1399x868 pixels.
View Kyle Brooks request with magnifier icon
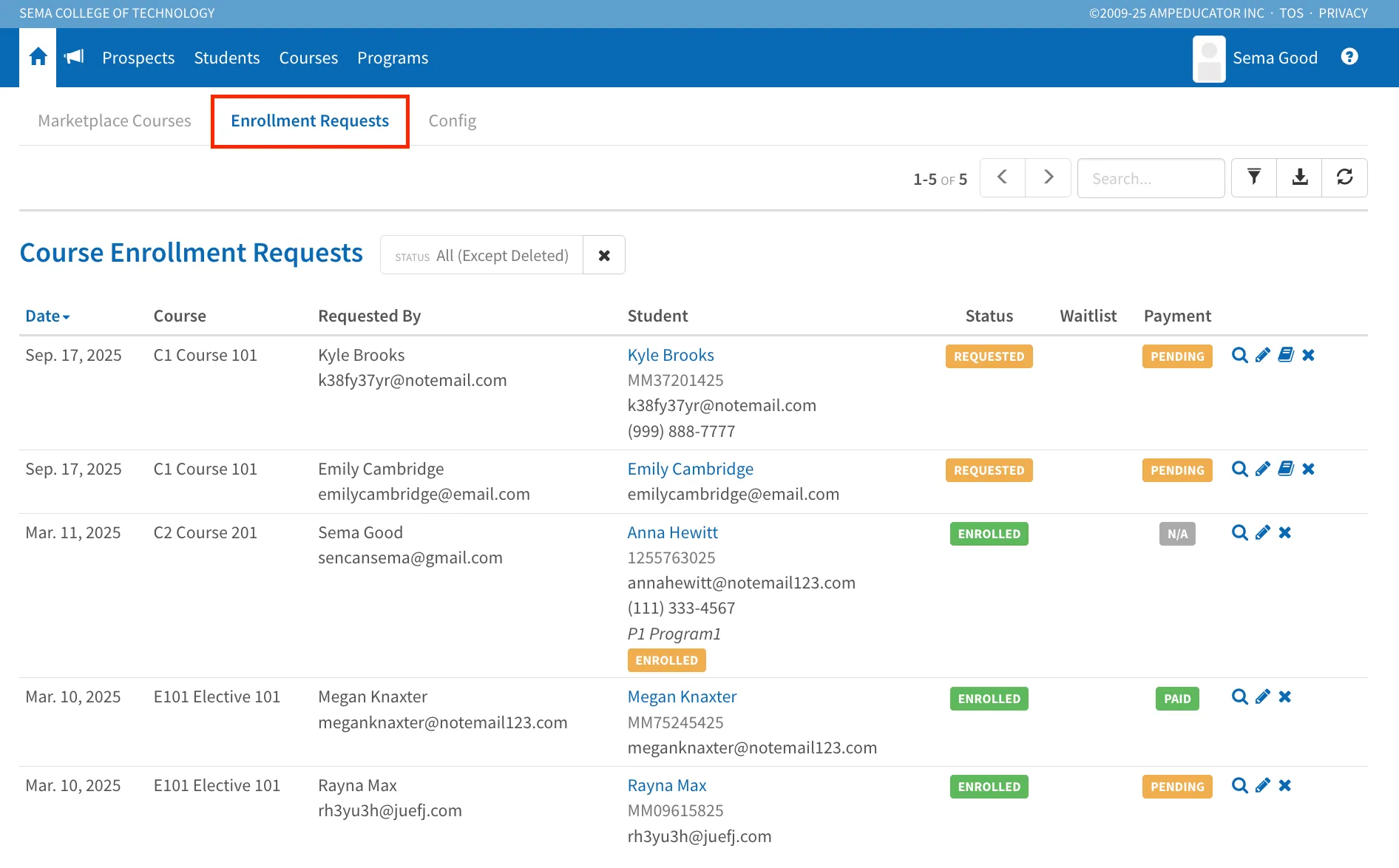coord(1240,356)
